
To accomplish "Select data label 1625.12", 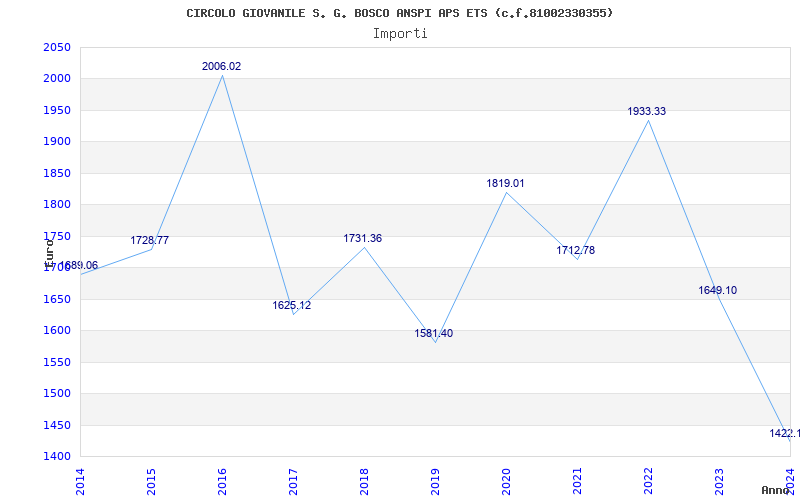I will [291, 305].
